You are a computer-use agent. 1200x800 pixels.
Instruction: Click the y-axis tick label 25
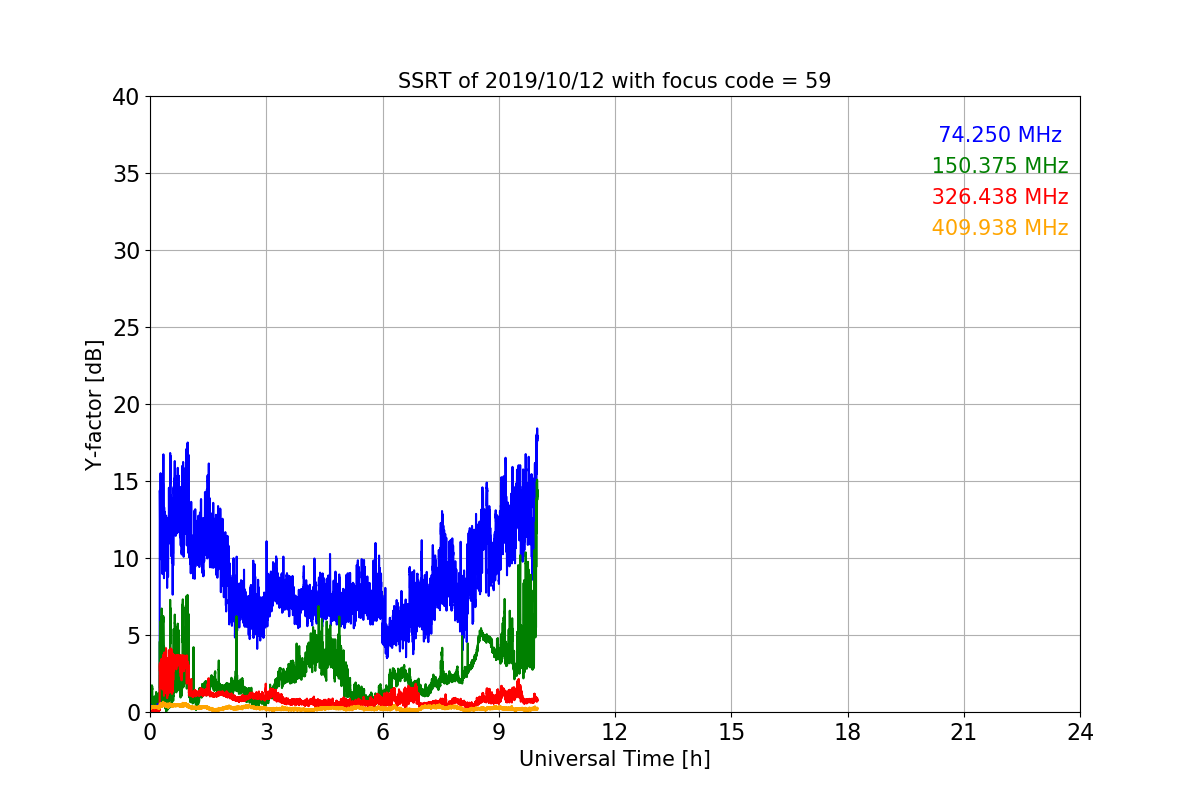pyautogui.click(x=125, y=328)
